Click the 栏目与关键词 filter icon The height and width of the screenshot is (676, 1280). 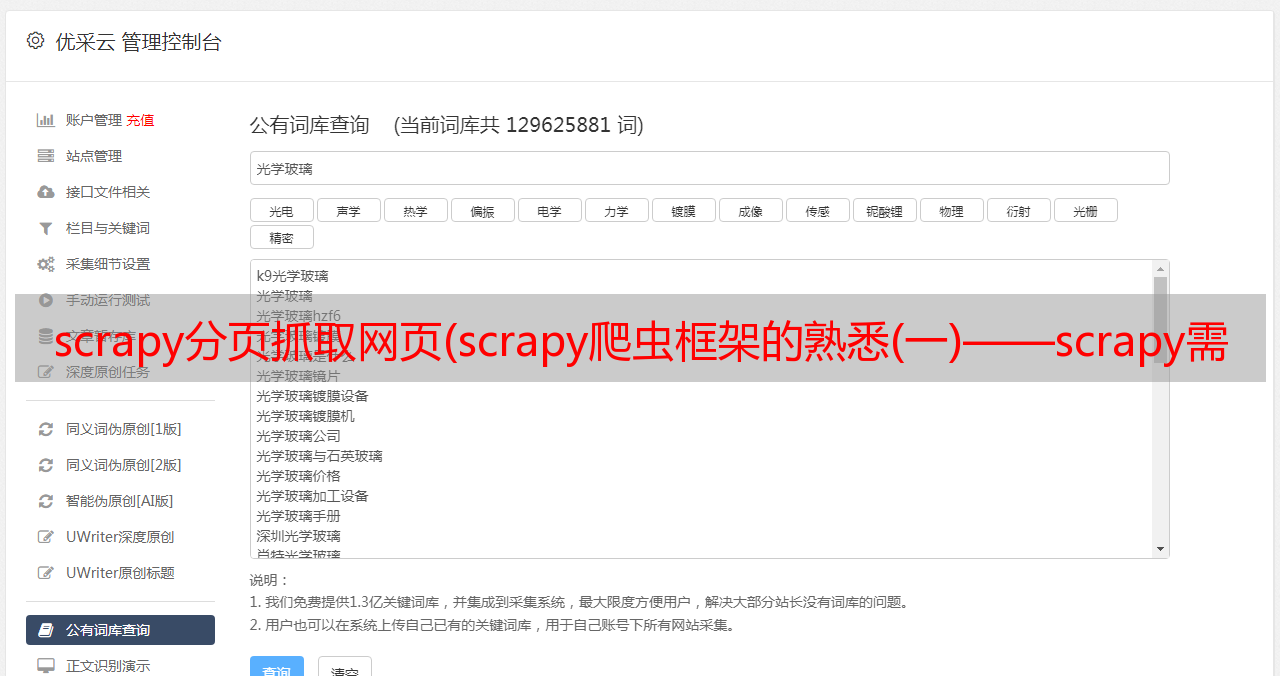[x=46, y=228]
